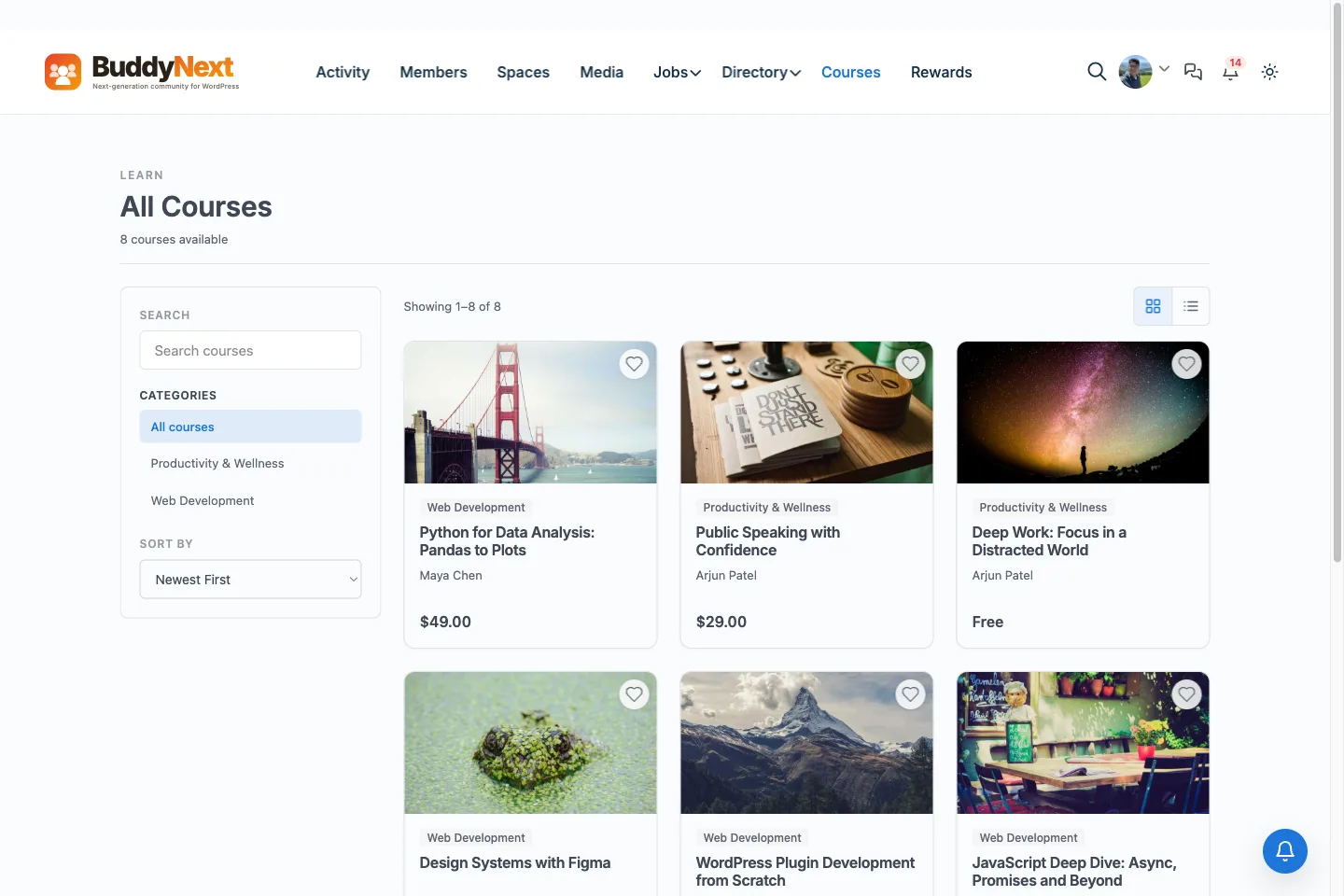Switch to grid view layout
The image size is (1344, 896).
[1153, 306]
